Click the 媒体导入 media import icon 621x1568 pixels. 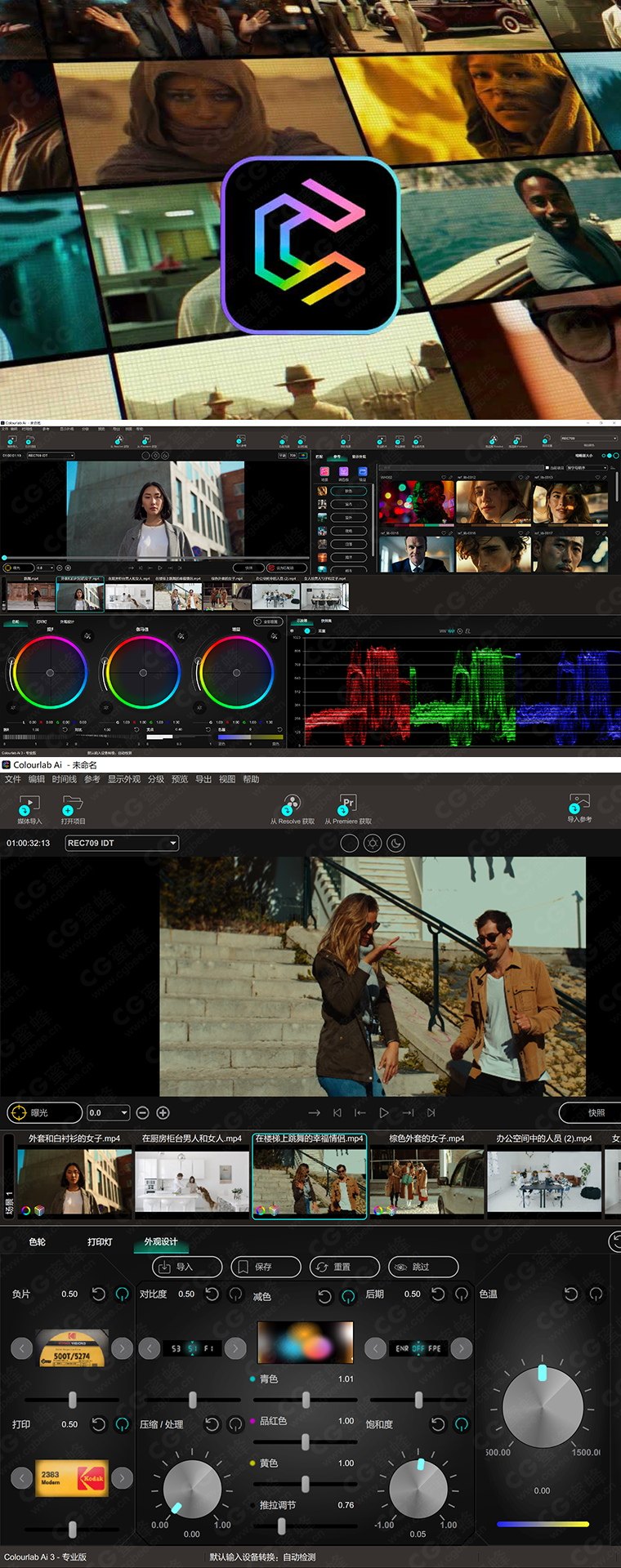29,804
